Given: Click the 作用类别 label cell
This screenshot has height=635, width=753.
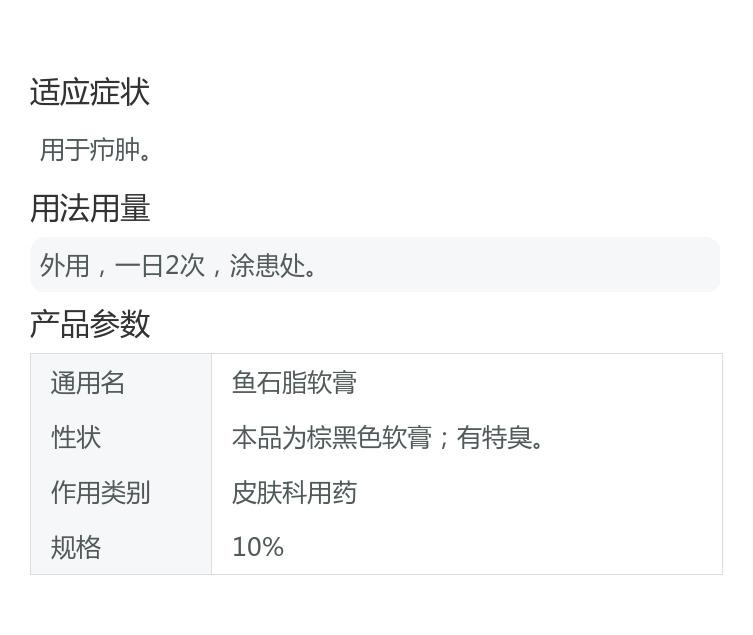Looking at the screenshot, I should click(x=121, y=492).
